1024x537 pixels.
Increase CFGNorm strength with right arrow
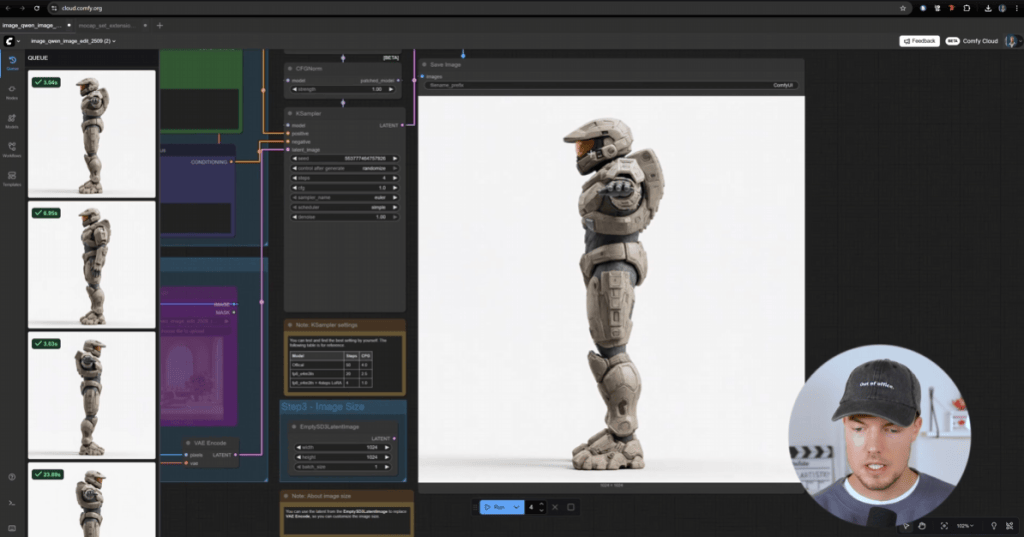click(x=391, y=90)
